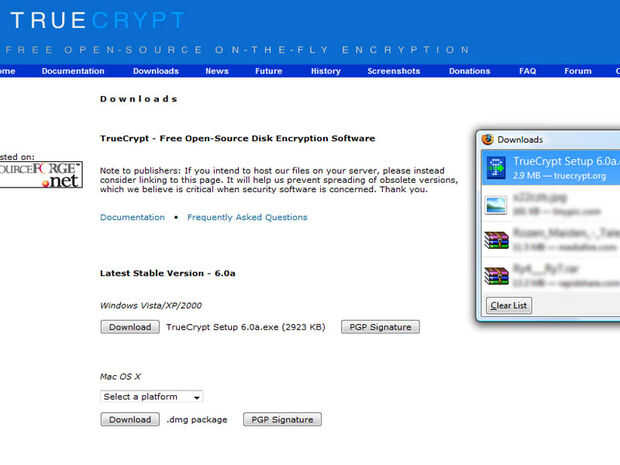This screenshot has height=465, width=620.
Task: Click 'TrueCrypt Setup 6.0a.exe (2923 KB)' text
Action: point(246,327)
